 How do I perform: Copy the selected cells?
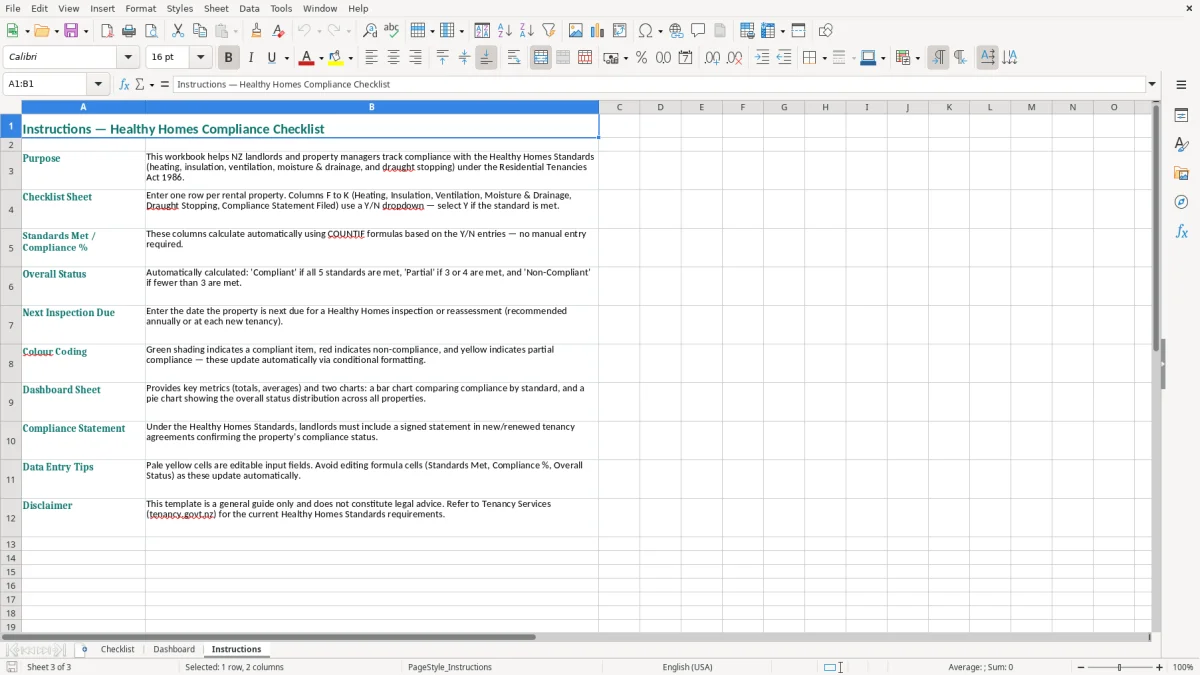(x=200, y=31)
